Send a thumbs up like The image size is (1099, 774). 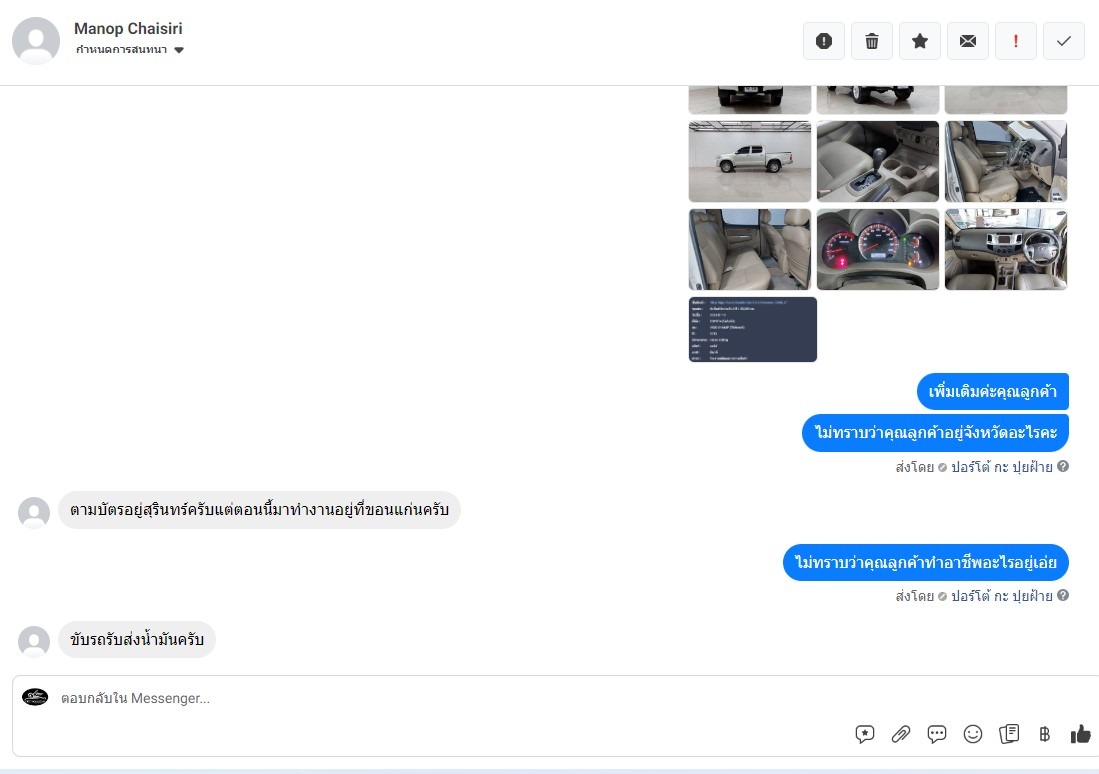pyautogui.click(x=1081, y=734)
